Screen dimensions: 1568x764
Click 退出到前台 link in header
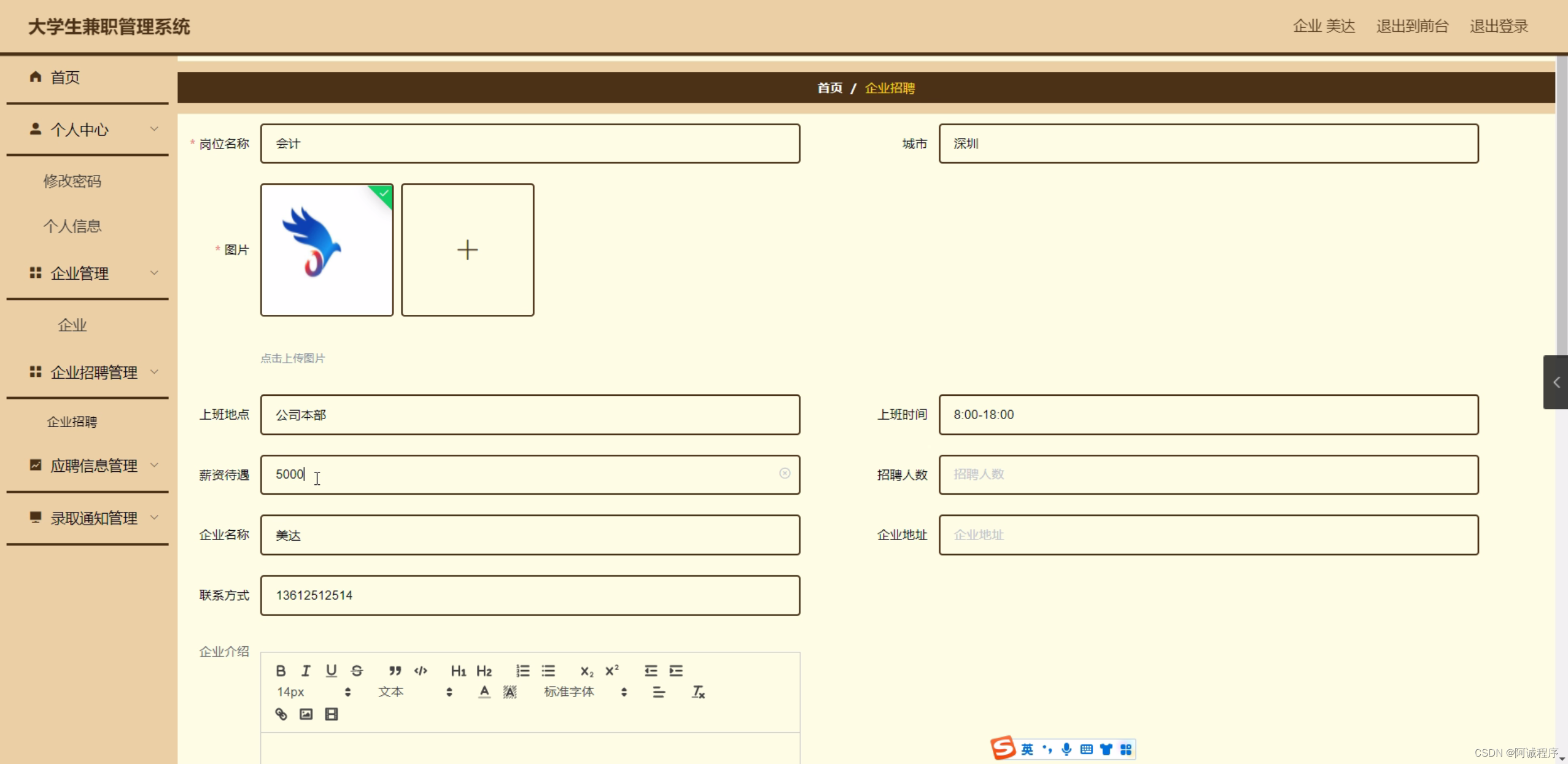click(x=1412, y=26)
